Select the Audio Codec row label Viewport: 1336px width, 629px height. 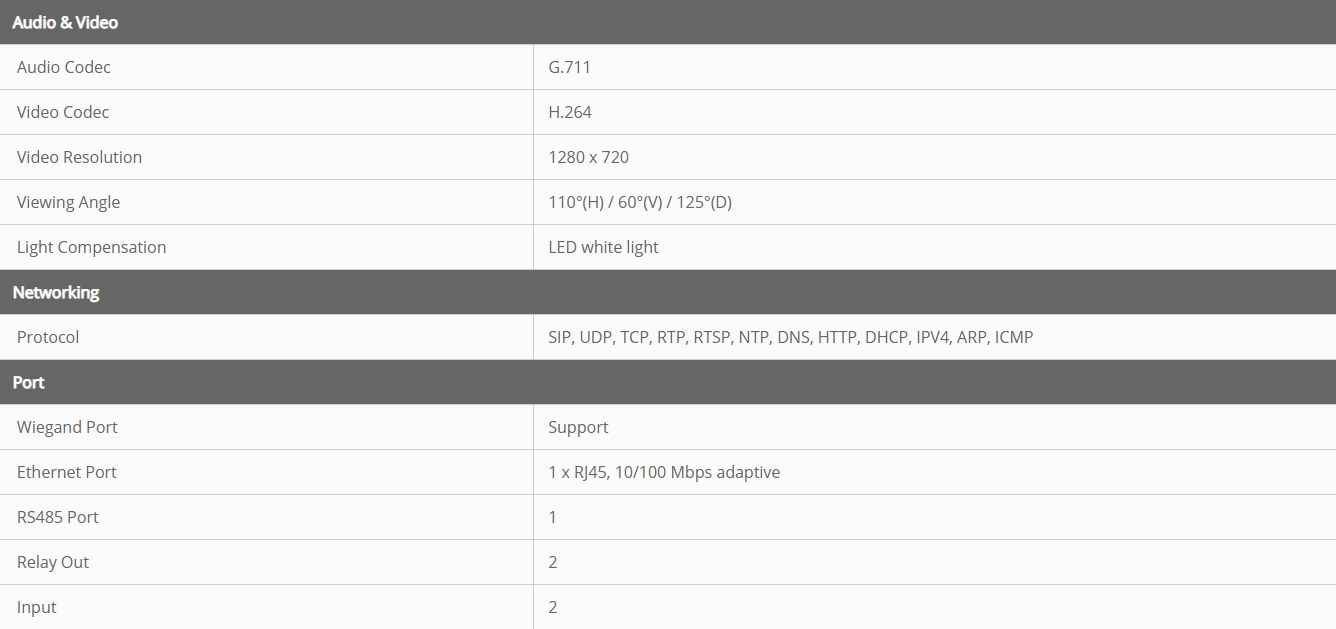64,67
